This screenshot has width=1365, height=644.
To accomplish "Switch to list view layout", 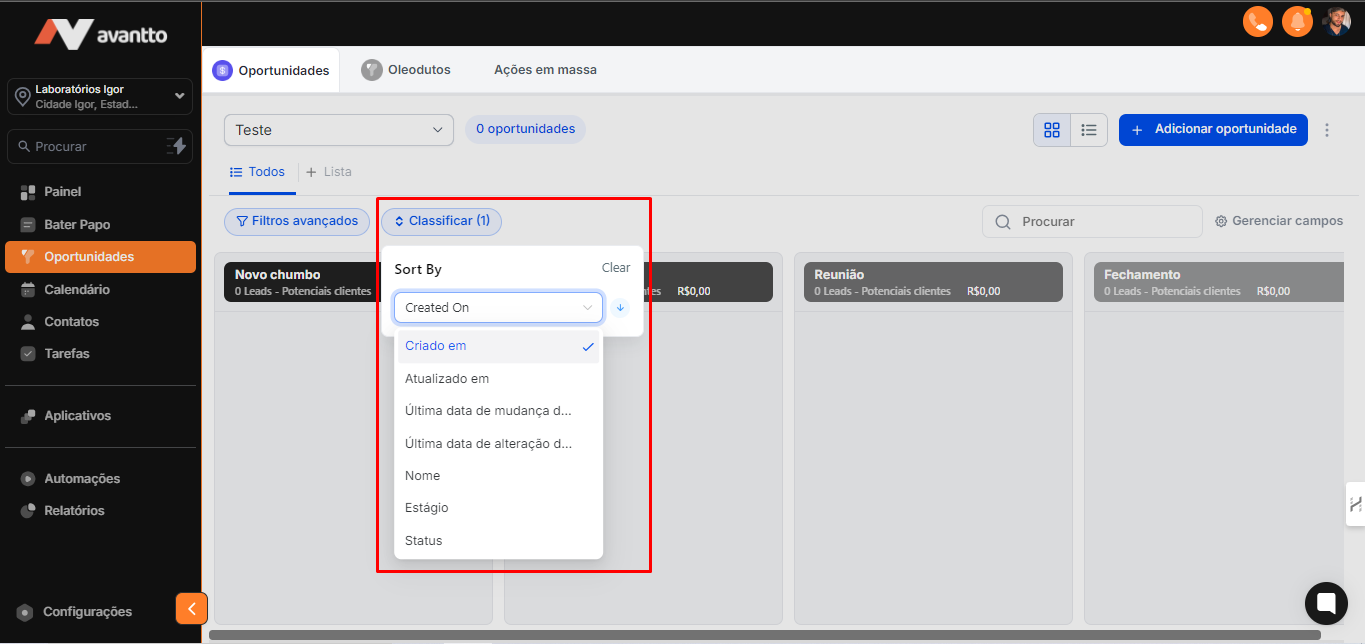I will coord(1089,130).
